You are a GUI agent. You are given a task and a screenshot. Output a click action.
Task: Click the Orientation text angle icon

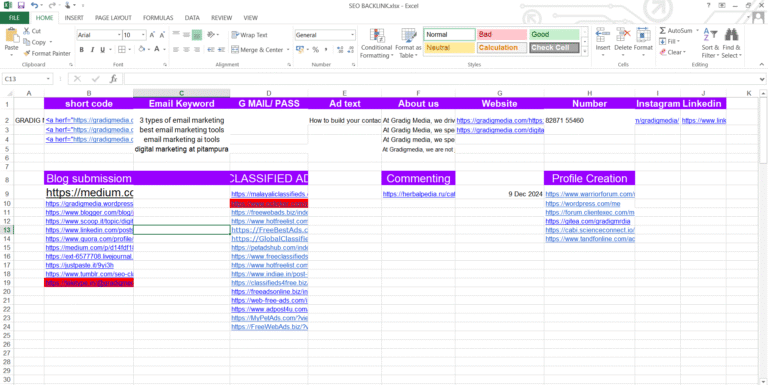pos(211,35)
